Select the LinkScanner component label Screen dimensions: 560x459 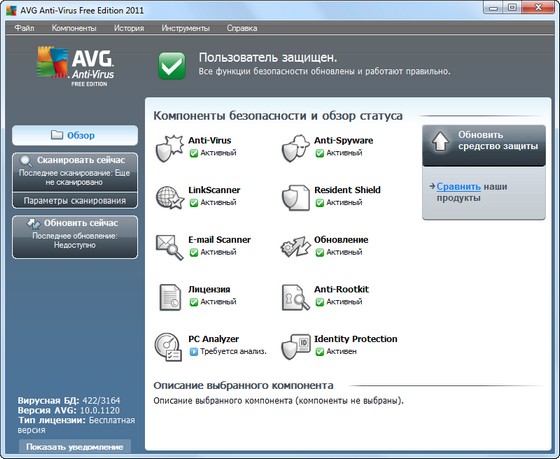[x=214, y=190]
